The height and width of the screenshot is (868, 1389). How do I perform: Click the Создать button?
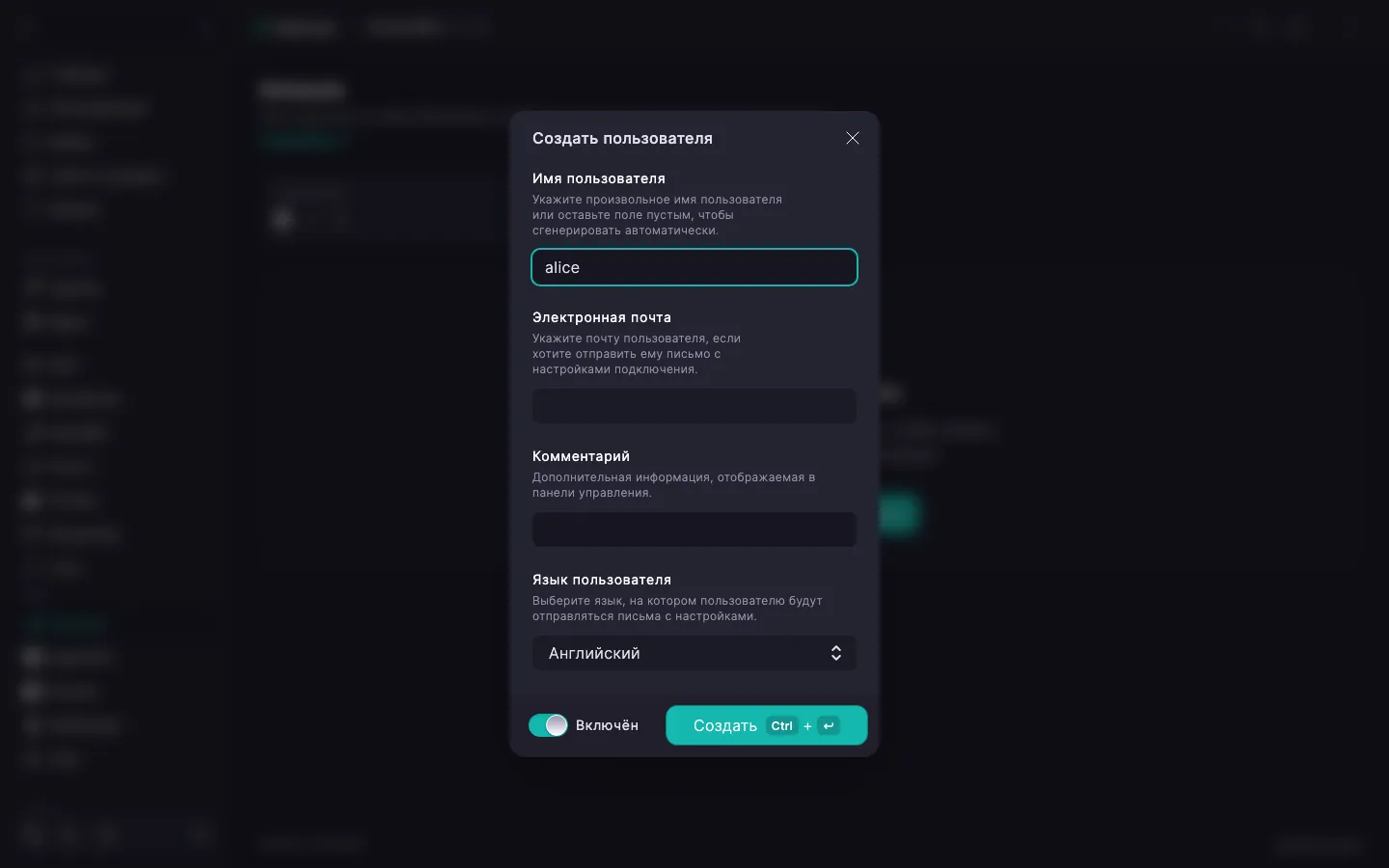click(x=767, y=725)
